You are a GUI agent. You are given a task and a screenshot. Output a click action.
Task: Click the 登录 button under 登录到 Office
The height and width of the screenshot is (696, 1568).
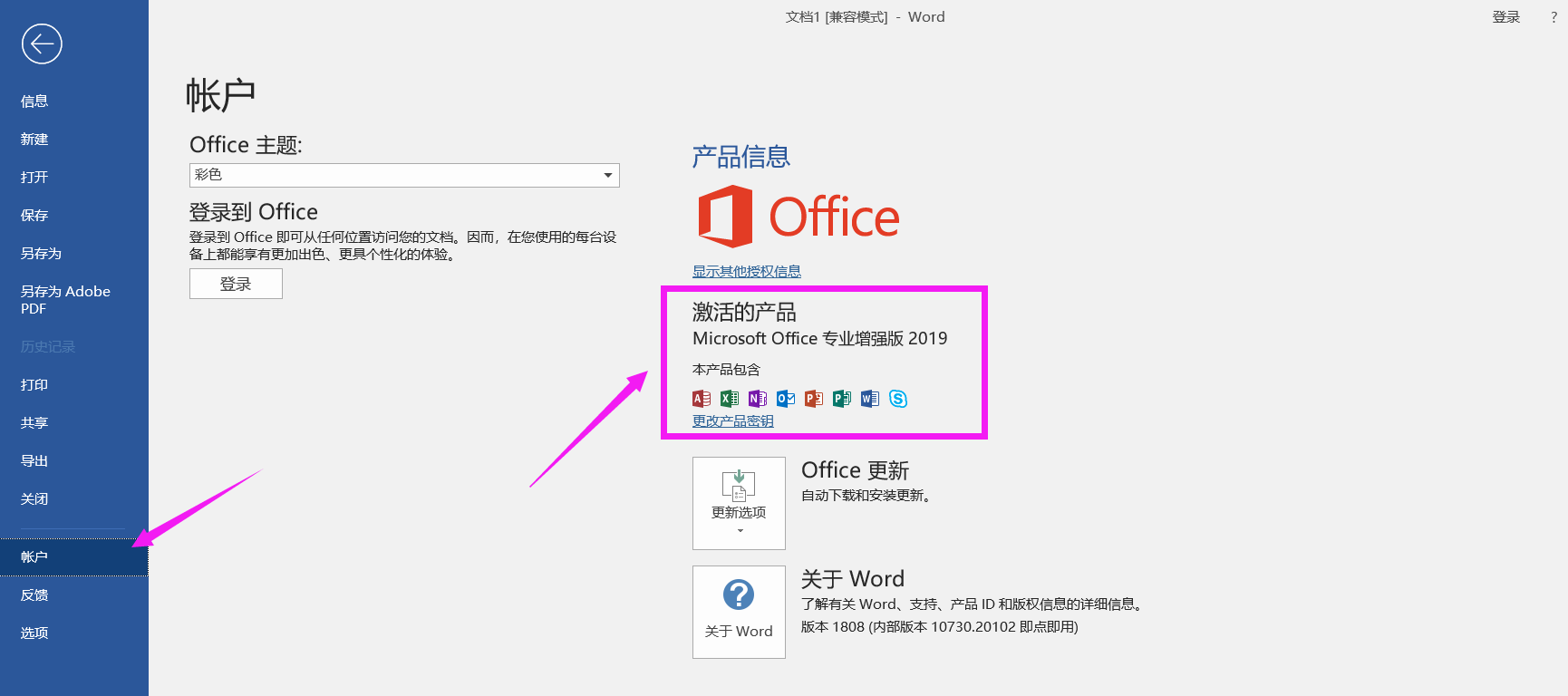pyautogui.click(x=236, y=284)
